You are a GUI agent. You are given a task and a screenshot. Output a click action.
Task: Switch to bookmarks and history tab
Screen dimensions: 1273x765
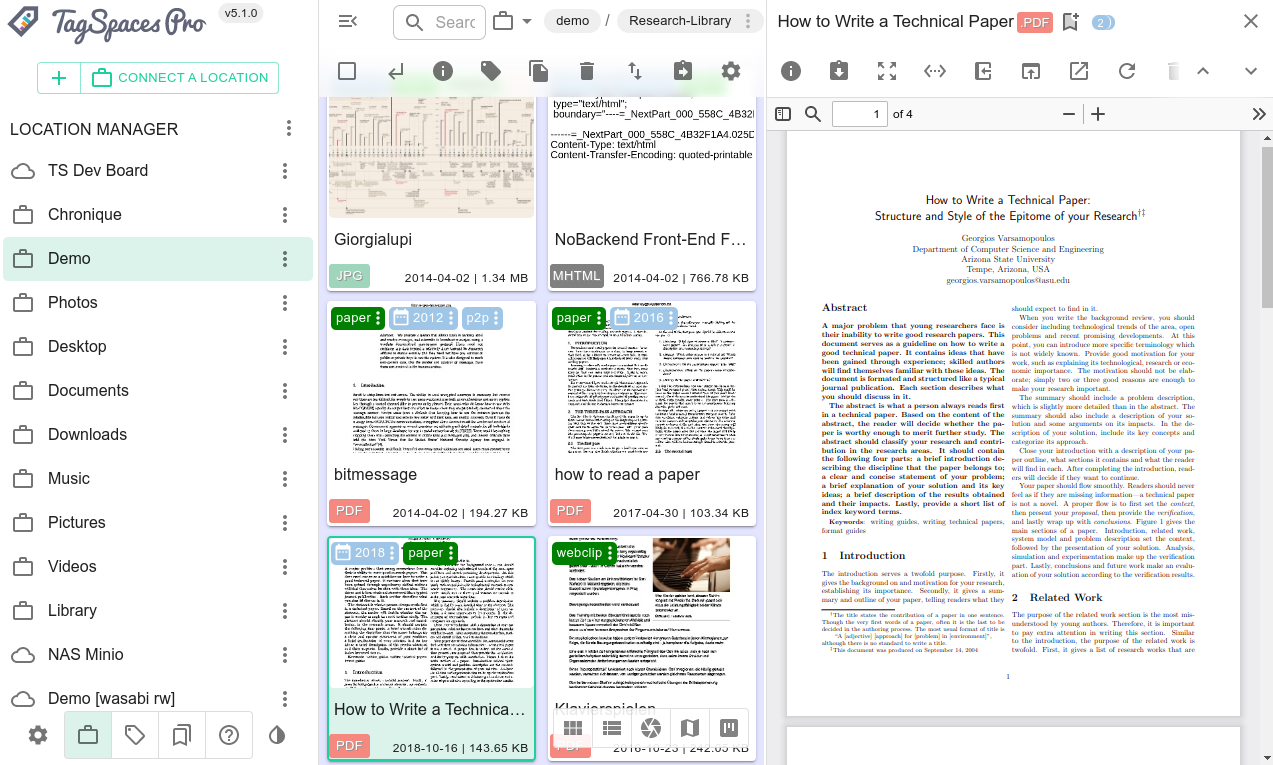182,735
